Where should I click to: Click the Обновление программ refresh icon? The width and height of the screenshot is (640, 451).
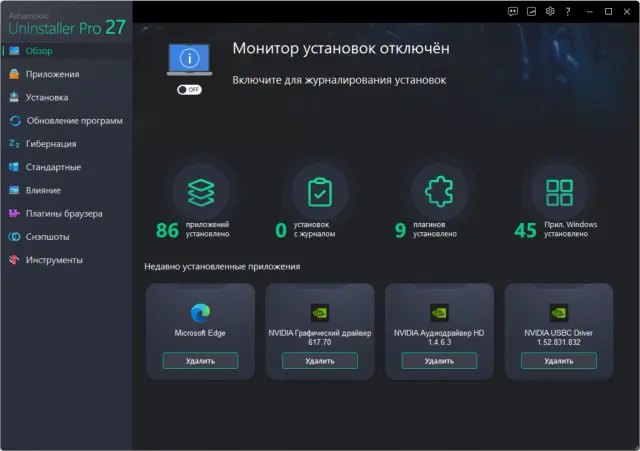tap(15, 120)
